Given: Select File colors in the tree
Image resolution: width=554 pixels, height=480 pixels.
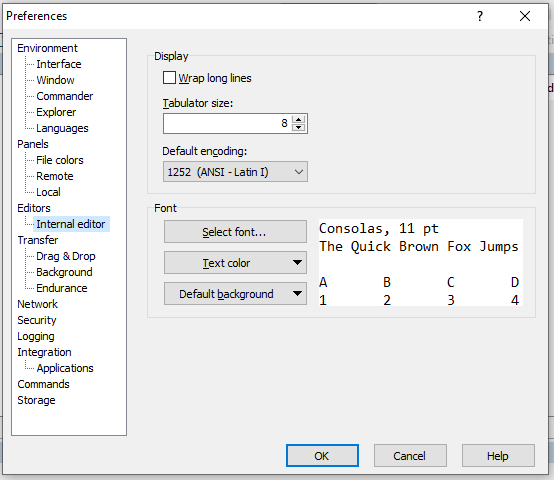Looking at the screenshot, I should 60,160.
